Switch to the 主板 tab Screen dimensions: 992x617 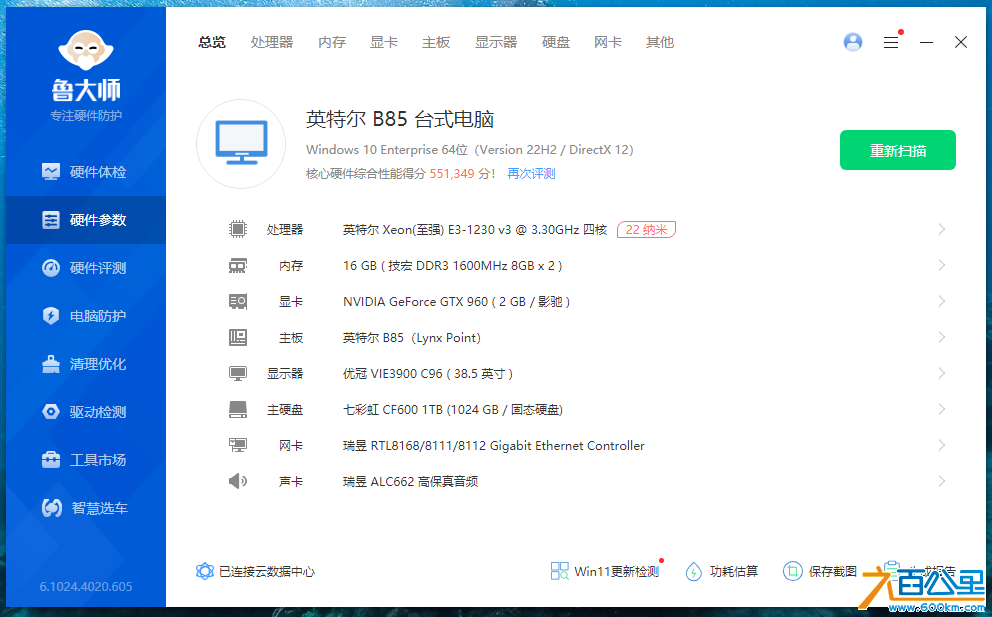(x=436, y=42)
